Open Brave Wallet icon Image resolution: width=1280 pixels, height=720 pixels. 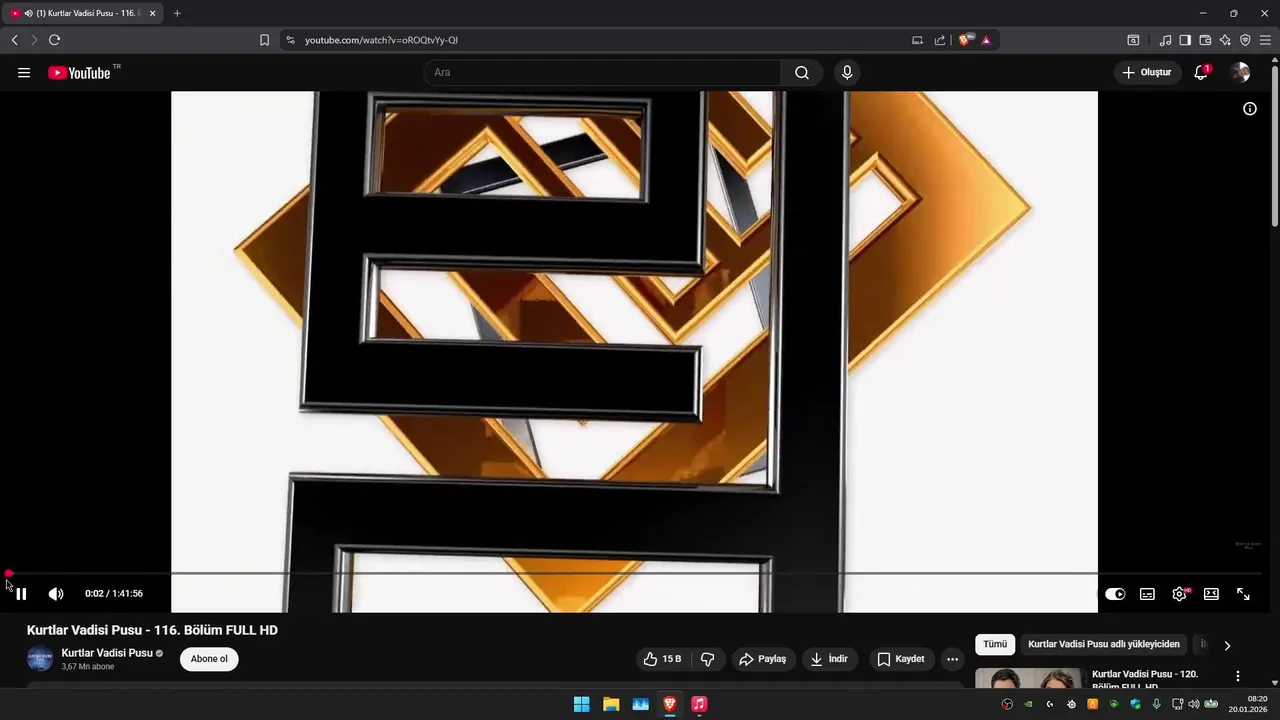(x=1205, y=40)
